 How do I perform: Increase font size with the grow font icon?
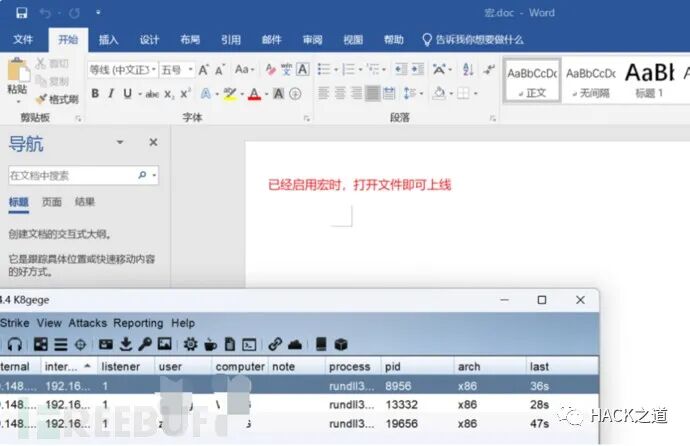203,69
